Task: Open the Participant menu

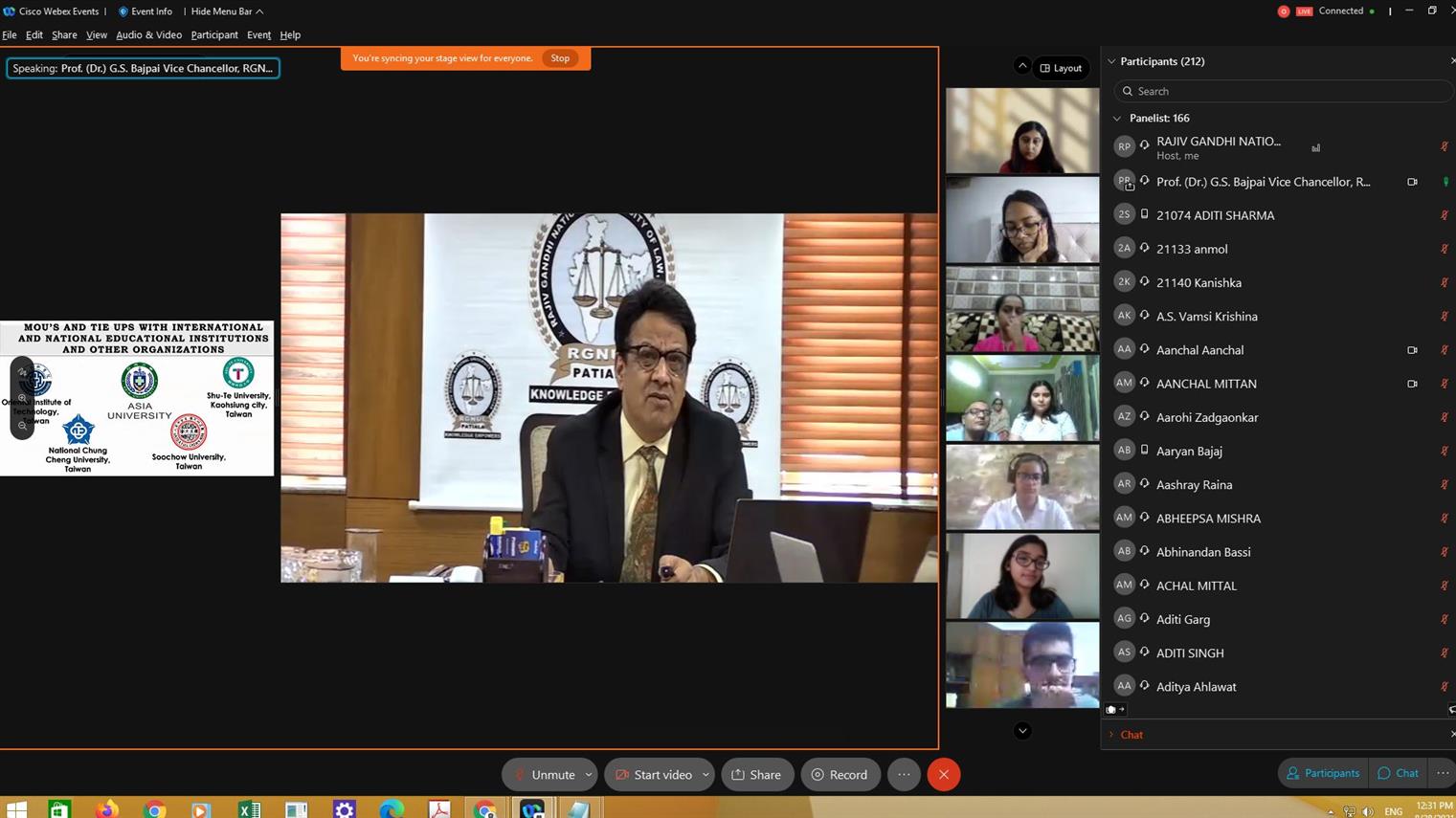Action: [214, 35]
